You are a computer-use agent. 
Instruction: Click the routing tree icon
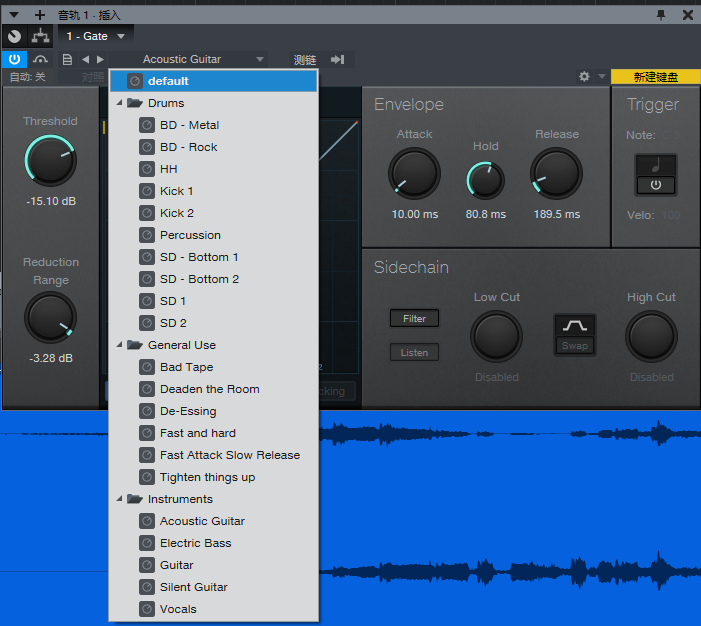tap(40, 36)
